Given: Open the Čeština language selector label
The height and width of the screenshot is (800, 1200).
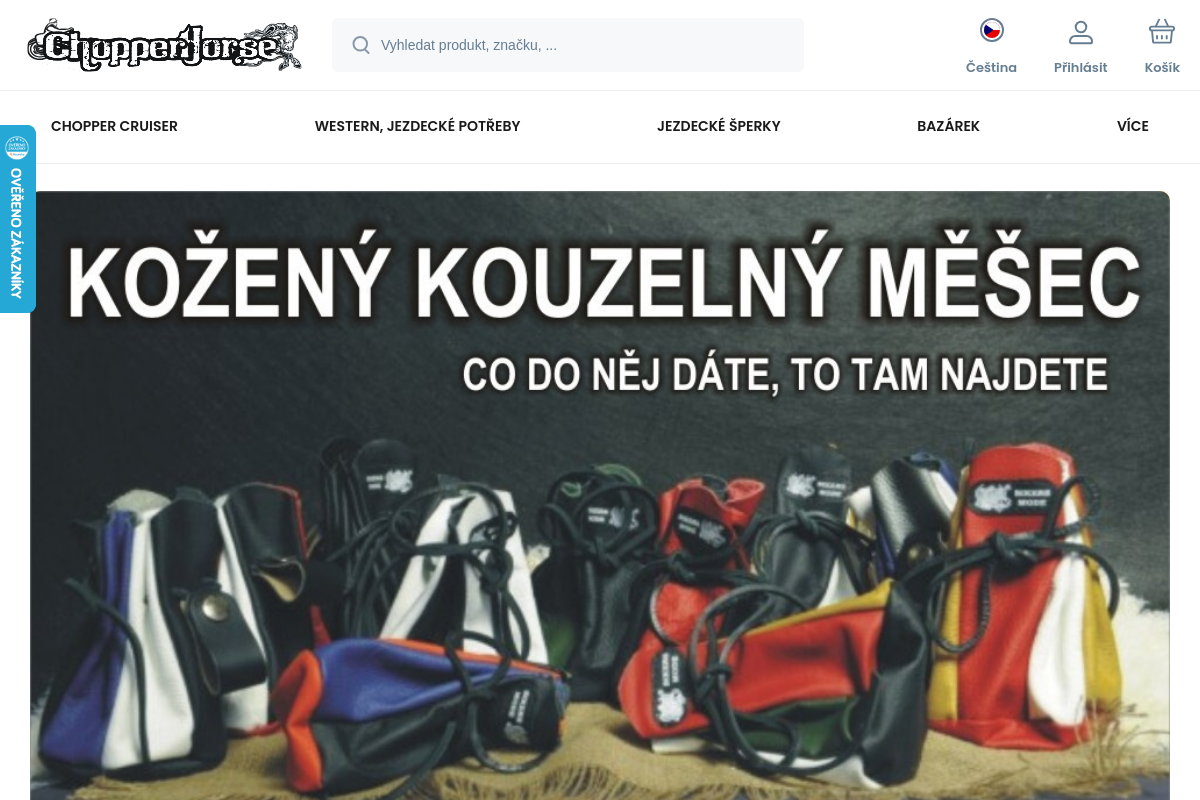Looking at the screenshot, I should (991, 68).
